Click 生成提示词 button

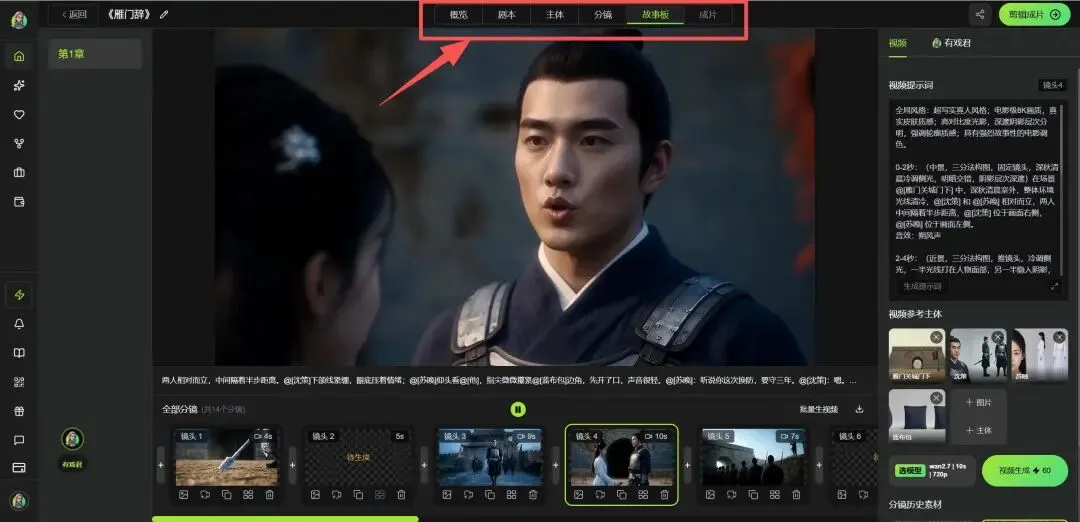coord(922,286)
